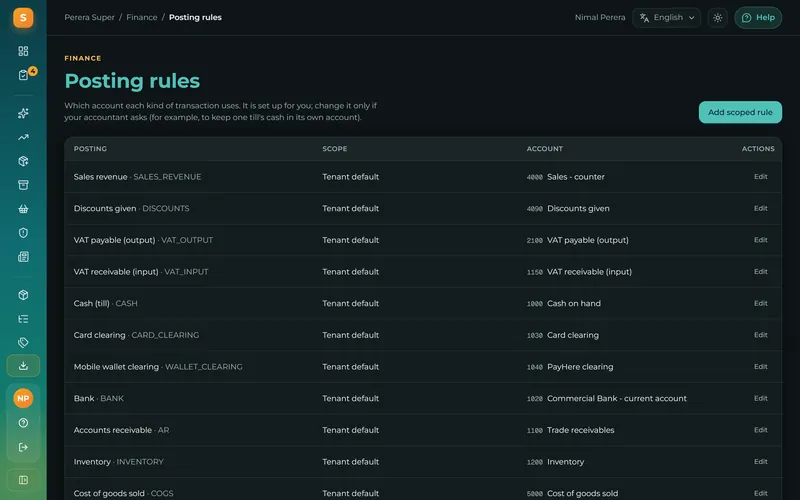
Task: Click the '4090 Discounts given' account
Action: [x=568, y=208]
